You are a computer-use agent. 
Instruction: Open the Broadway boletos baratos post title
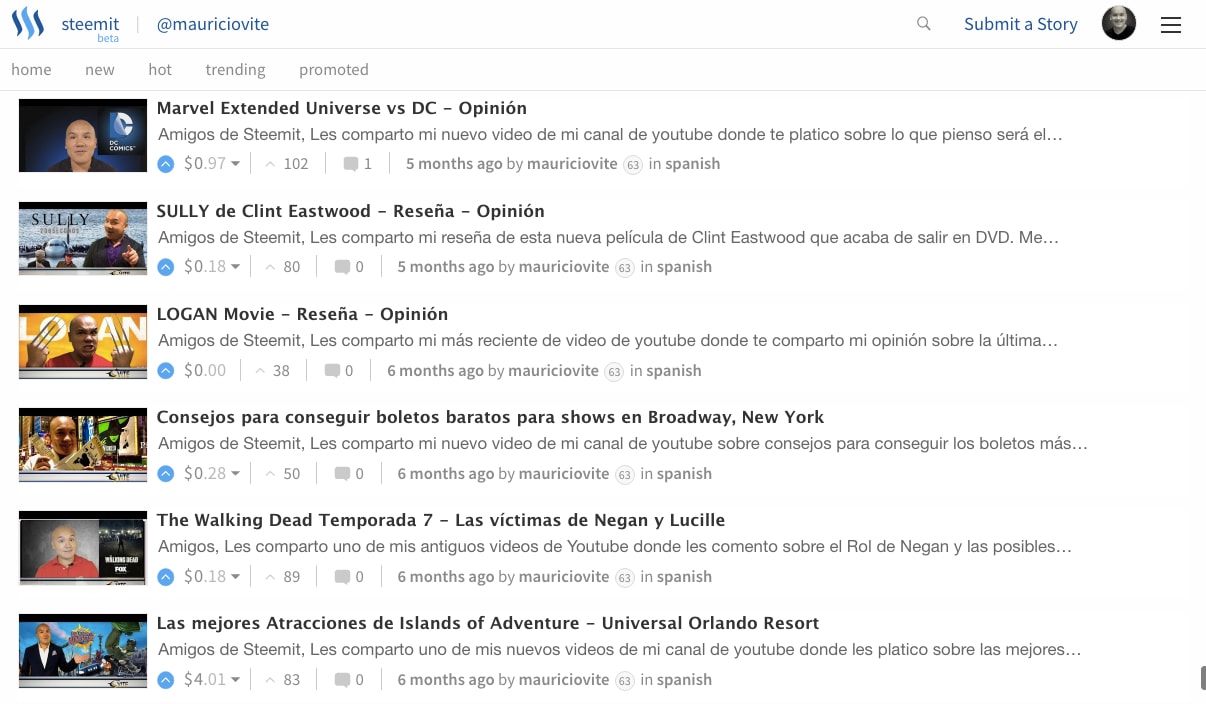[491, 417]
